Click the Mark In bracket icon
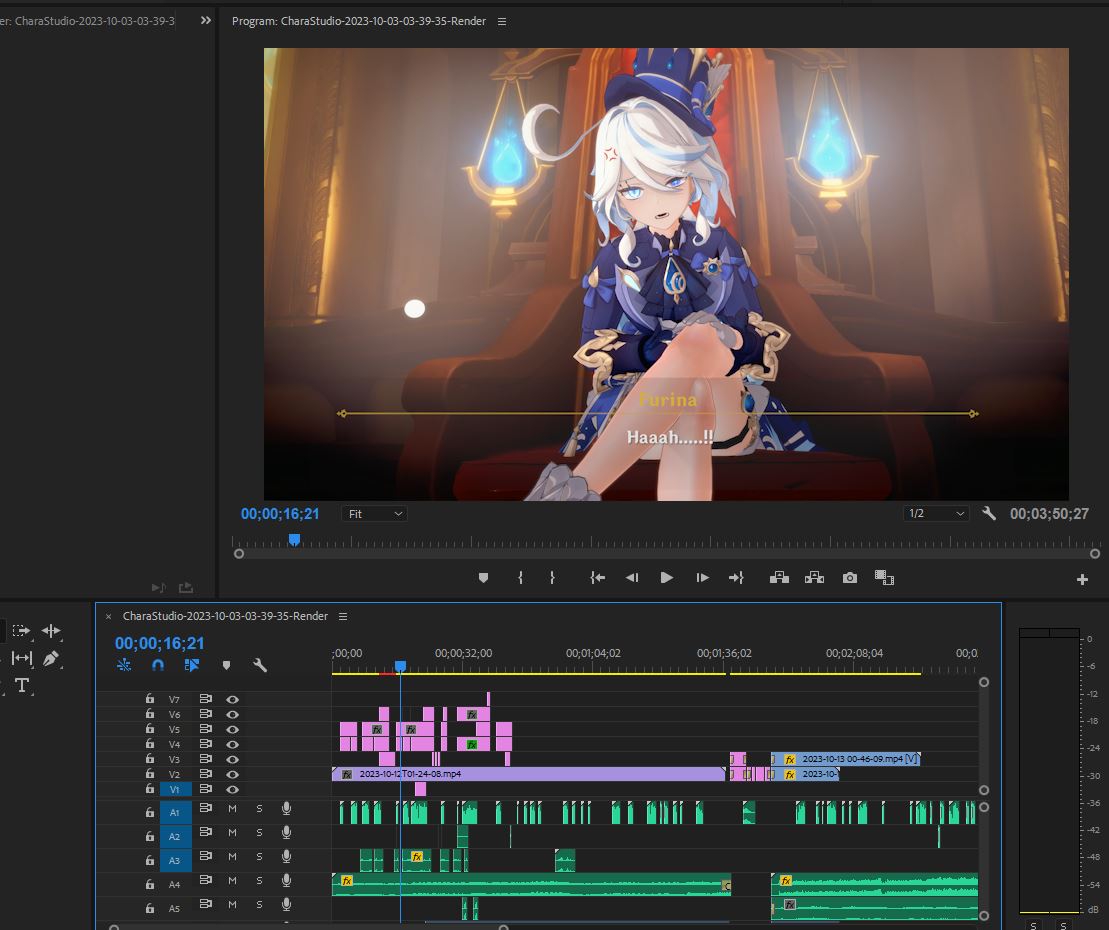1109x930 pixels. [521, 578]
